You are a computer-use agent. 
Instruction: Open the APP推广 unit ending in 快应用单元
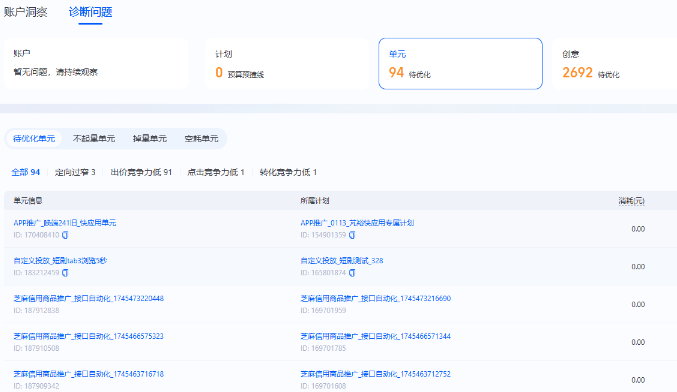pos(65,223)
